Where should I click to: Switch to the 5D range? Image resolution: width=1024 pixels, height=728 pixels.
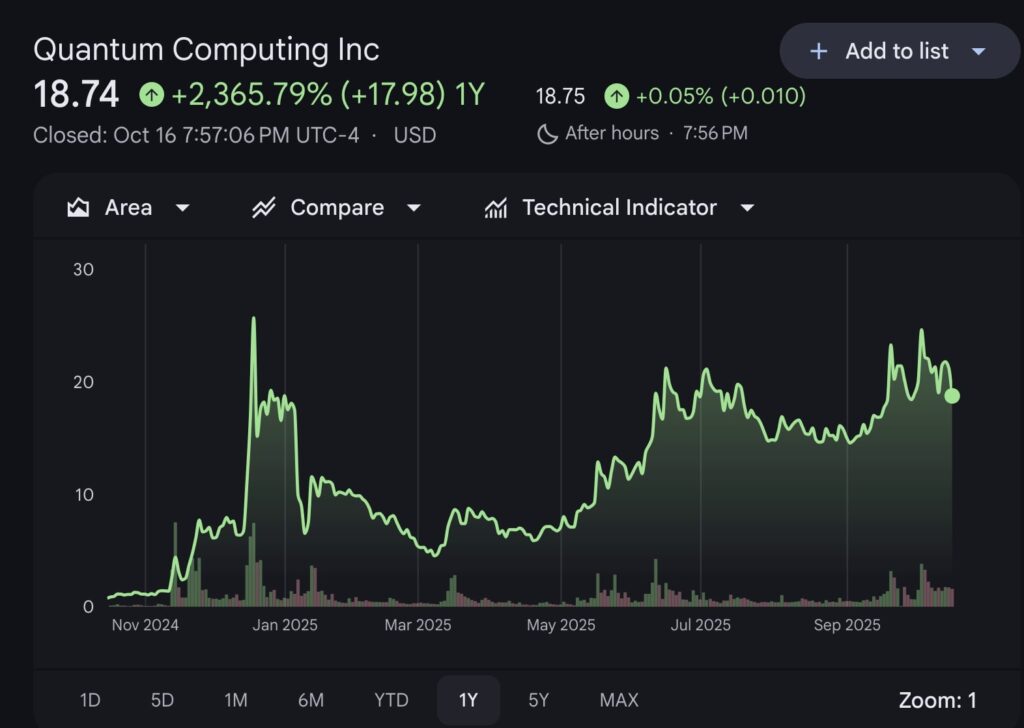tap(162, 700)
